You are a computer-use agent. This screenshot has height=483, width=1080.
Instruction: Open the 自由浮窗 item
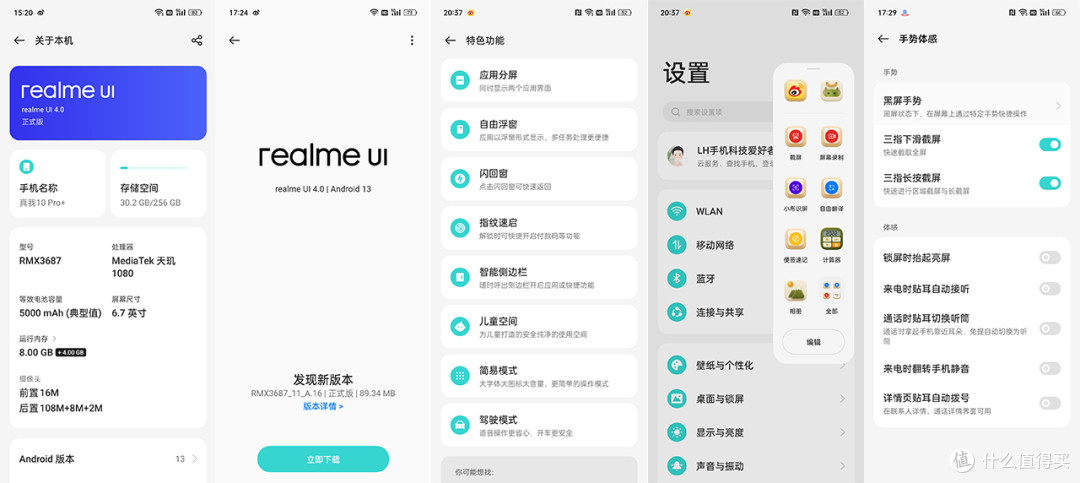539,130
